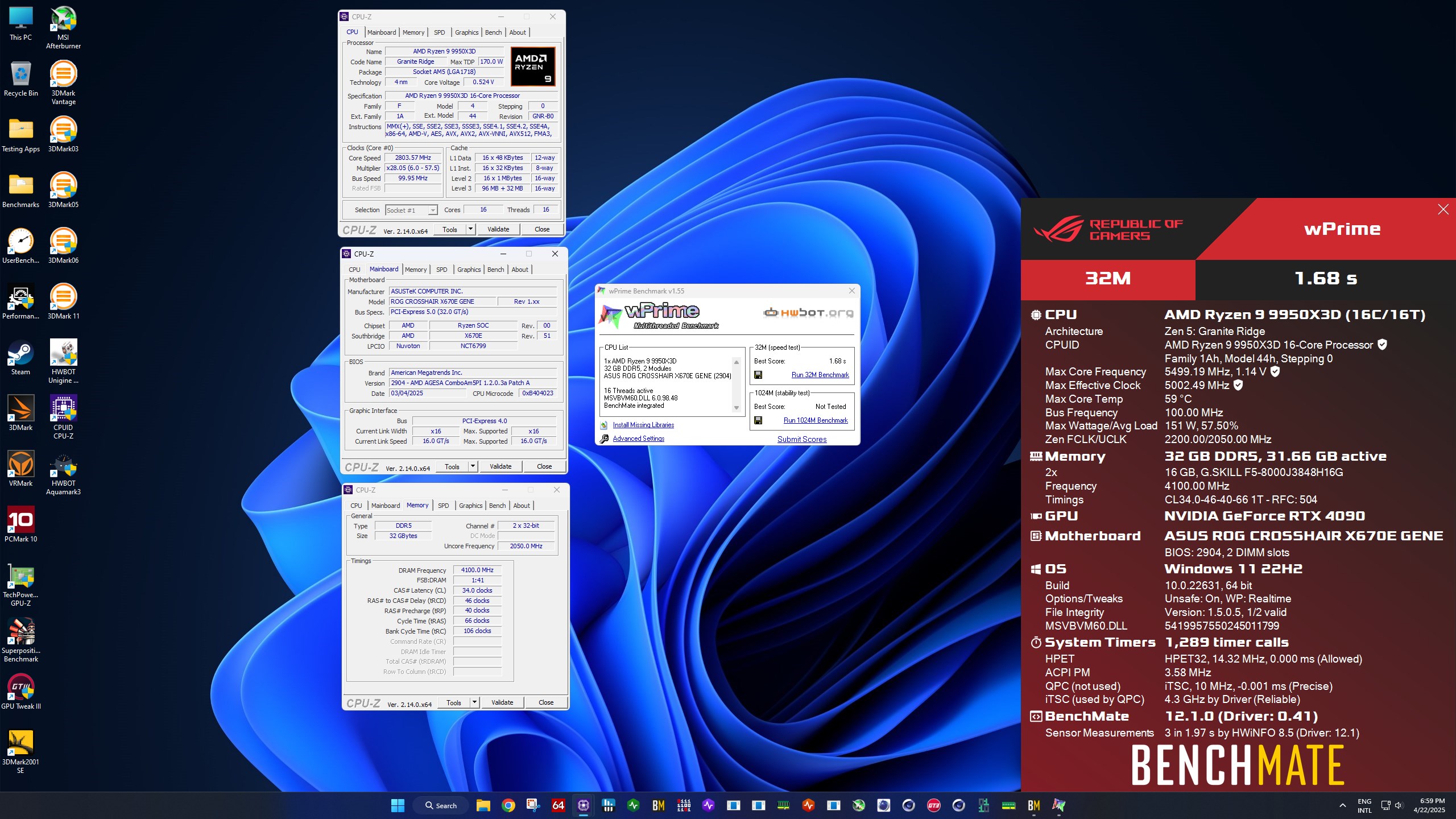1456x819 pixels.
Task: Open the Benchmarks folder icon
Action: [x=20, y=191]
